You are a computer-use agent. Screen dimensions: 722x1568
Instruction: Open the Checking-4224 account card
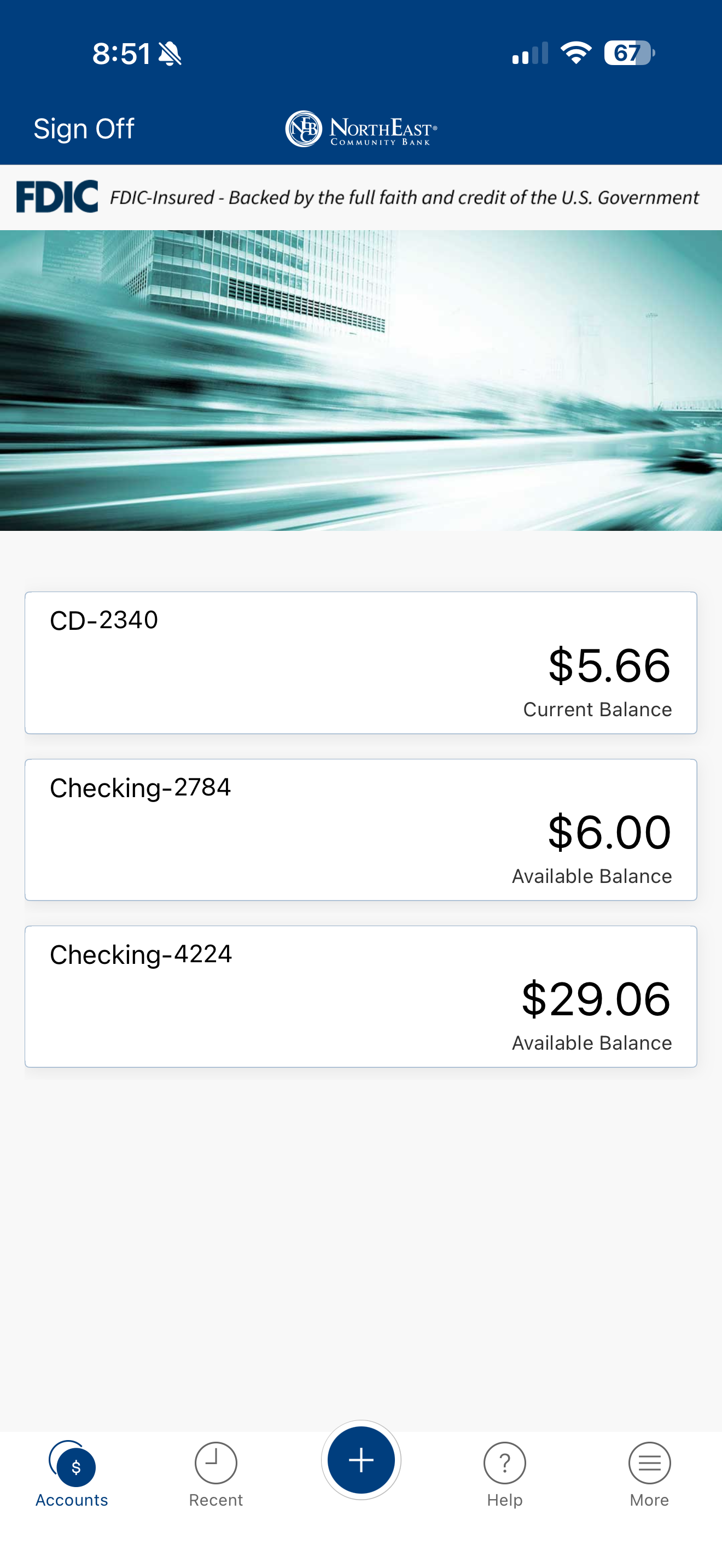(361, 997)
